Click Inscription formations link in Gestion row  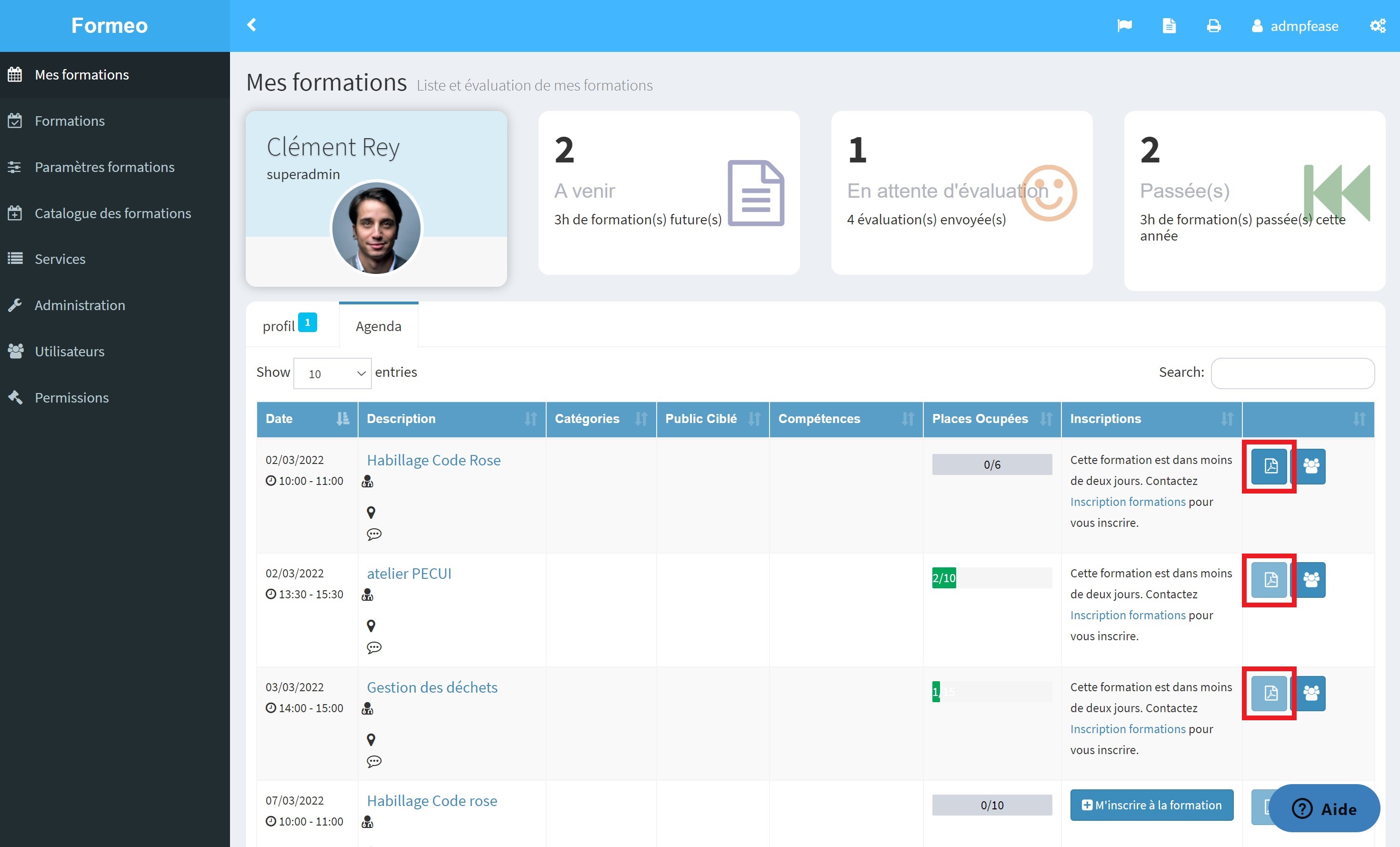(1128, 729)
